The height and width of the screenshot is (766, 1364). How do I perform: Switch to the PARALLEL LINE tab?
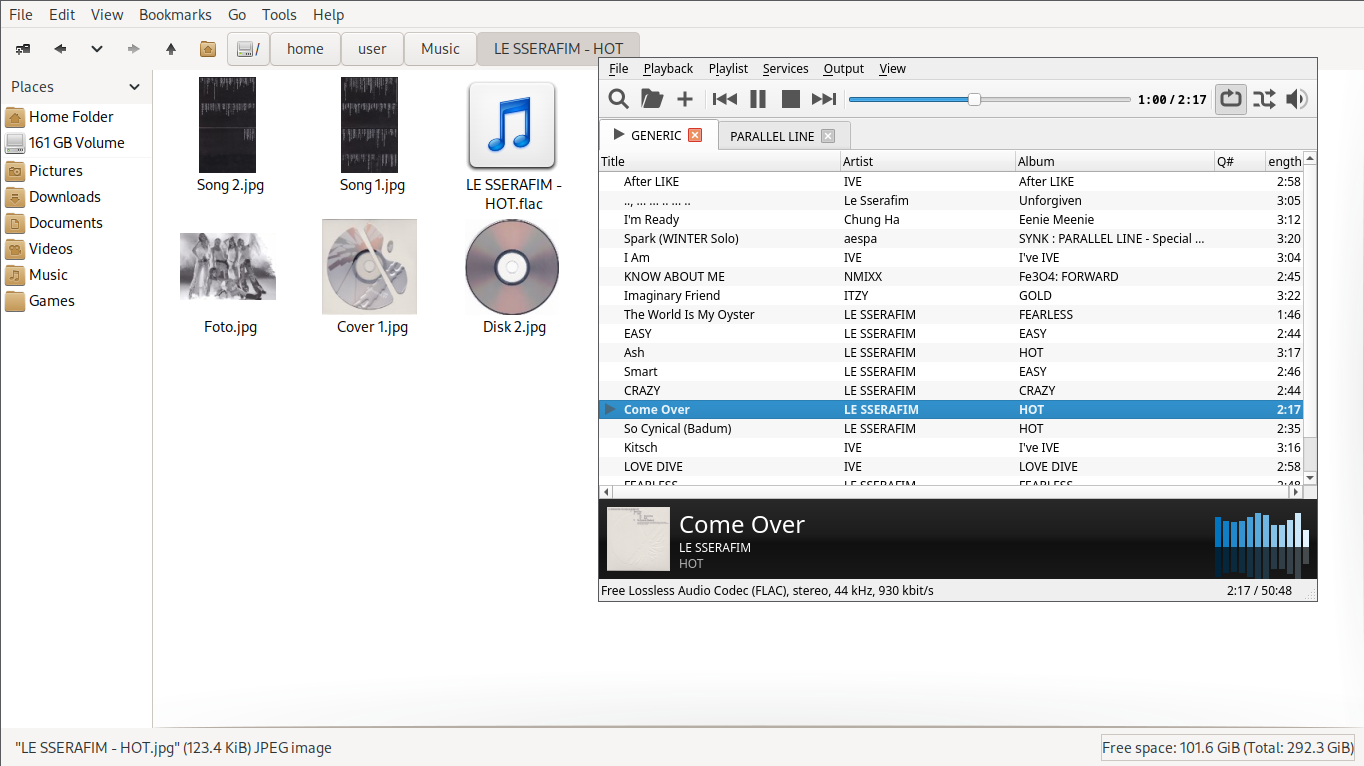tap(771, 136)
